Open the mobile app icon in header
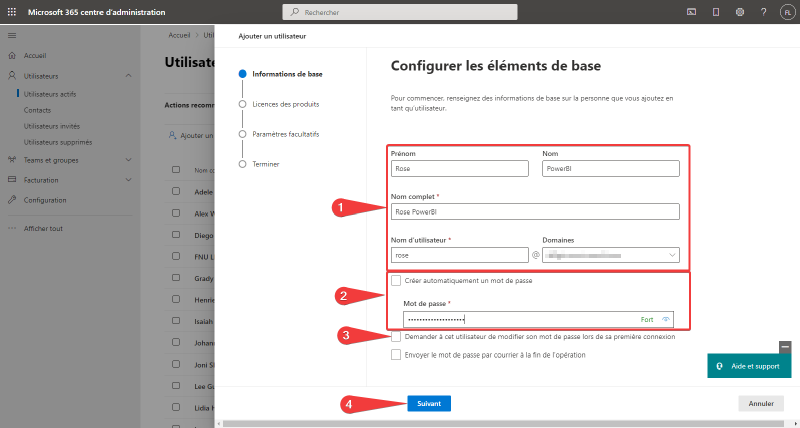 716,12
